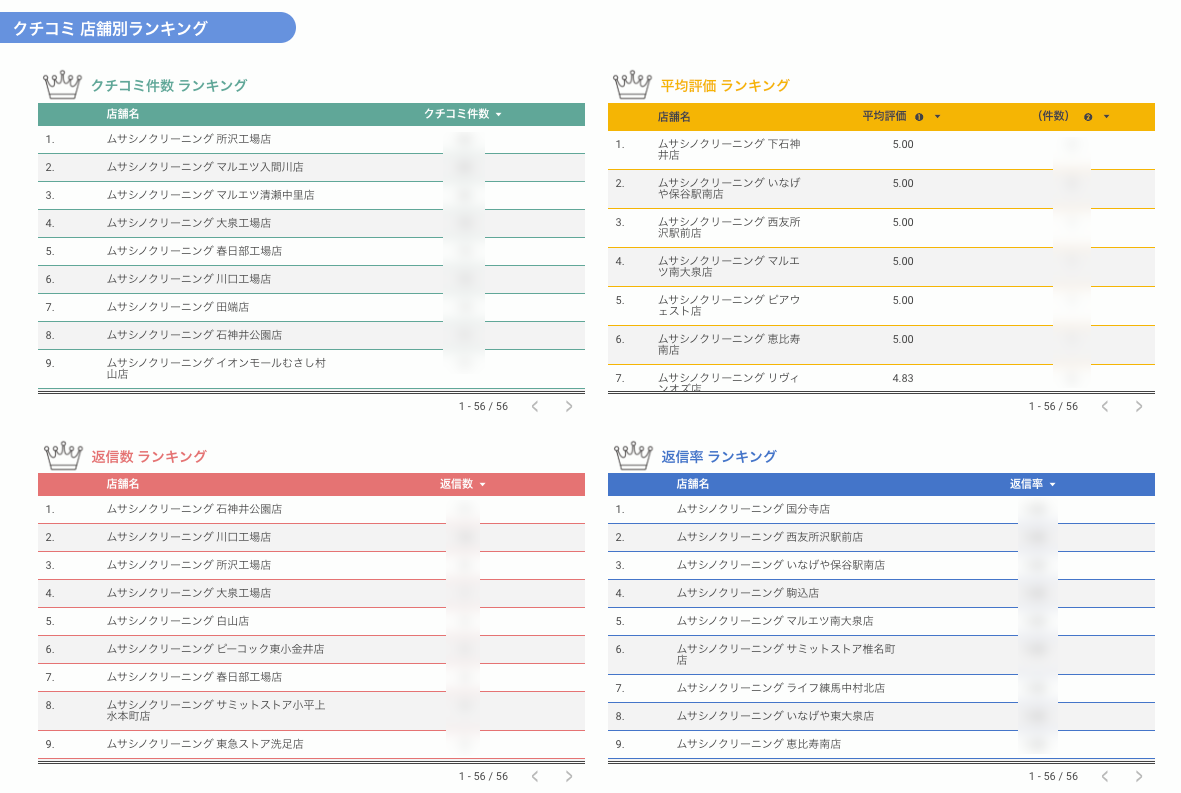Toggle sort arrow on 返信数 column
This screenshot has width=1181, height=793.
click(x=483, y=484)
